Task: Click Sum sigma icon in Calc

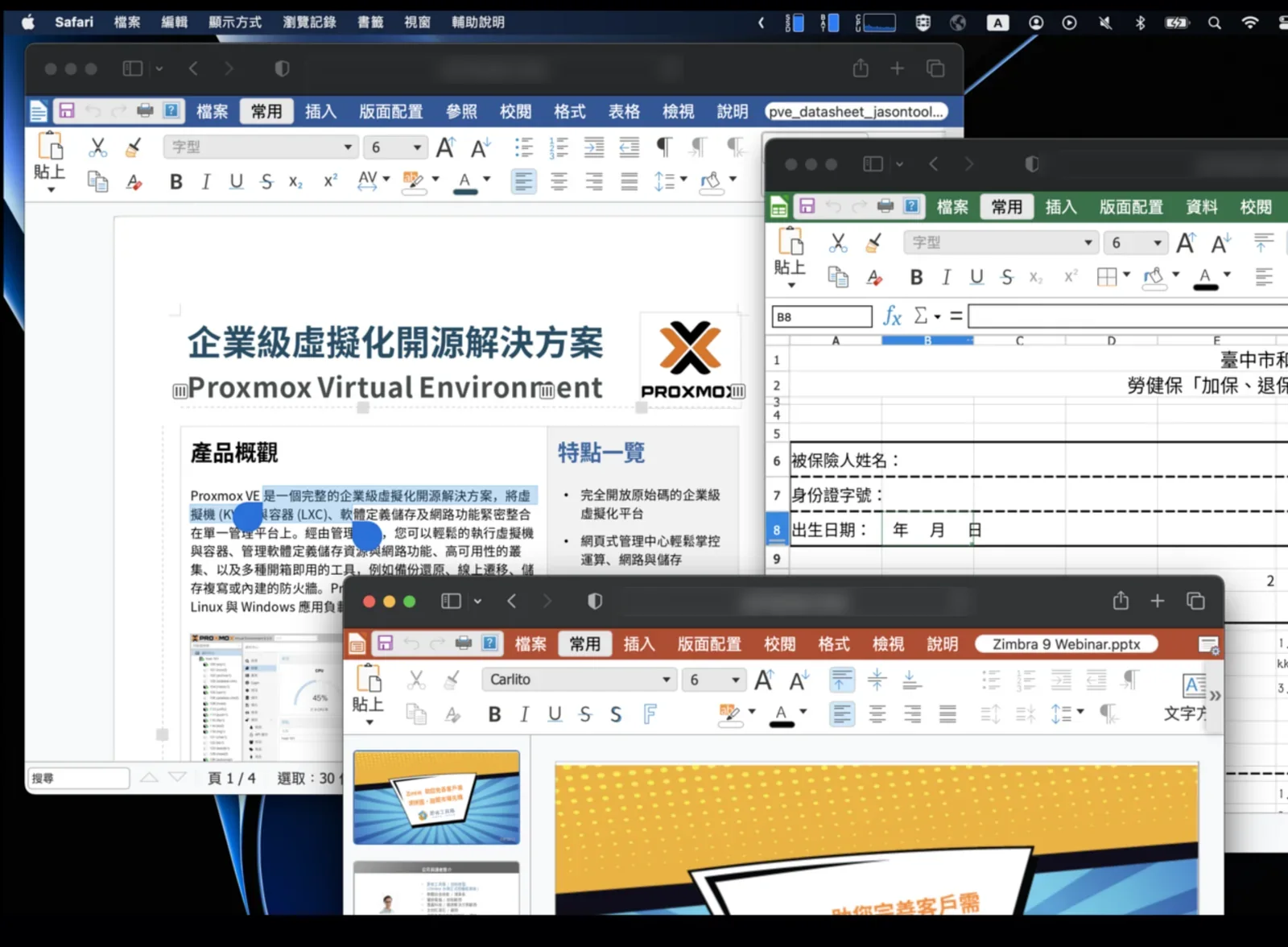Action: point(921,316)
